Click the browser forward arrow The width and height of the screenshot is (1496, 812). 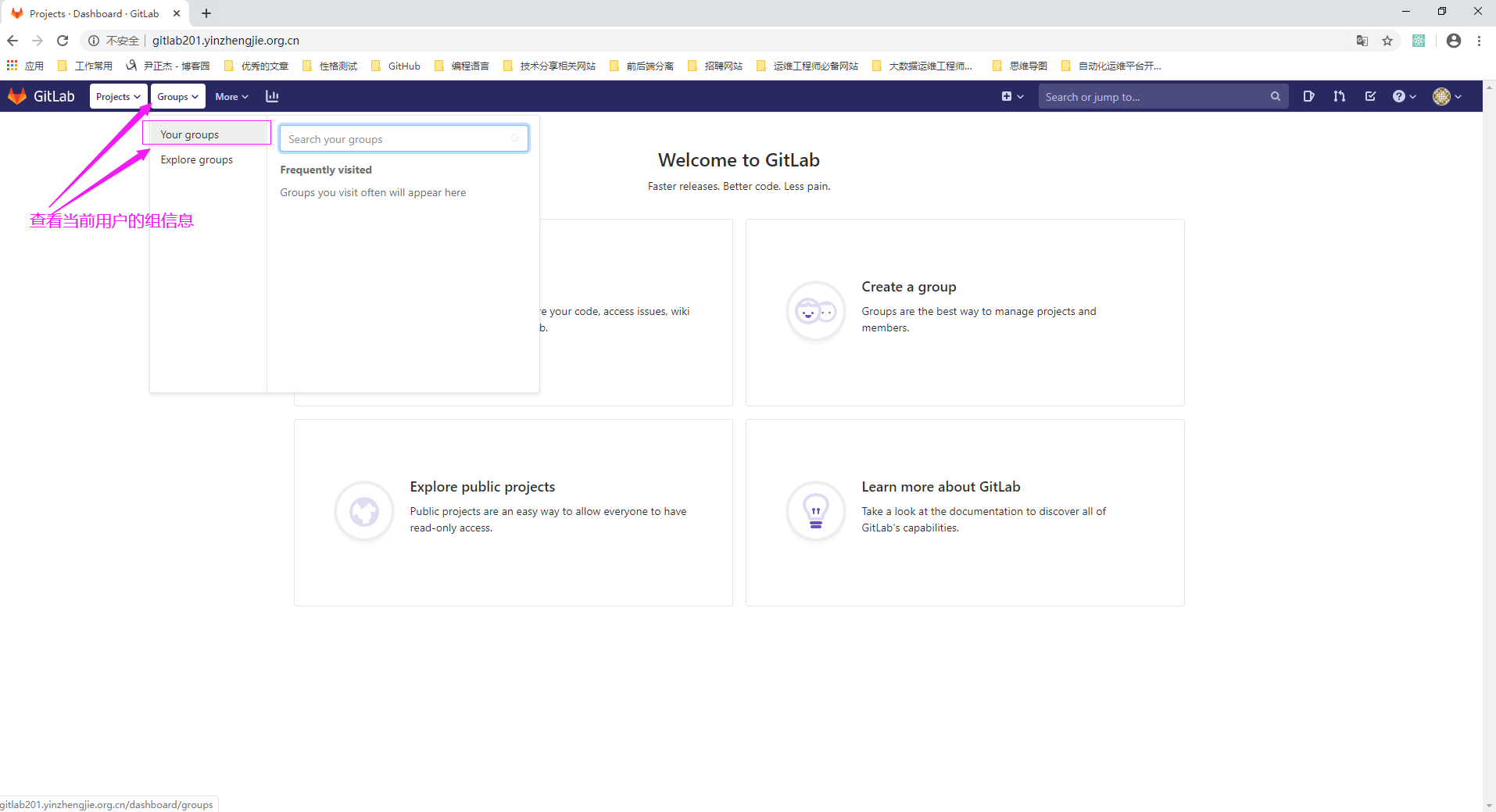[38, 41]
